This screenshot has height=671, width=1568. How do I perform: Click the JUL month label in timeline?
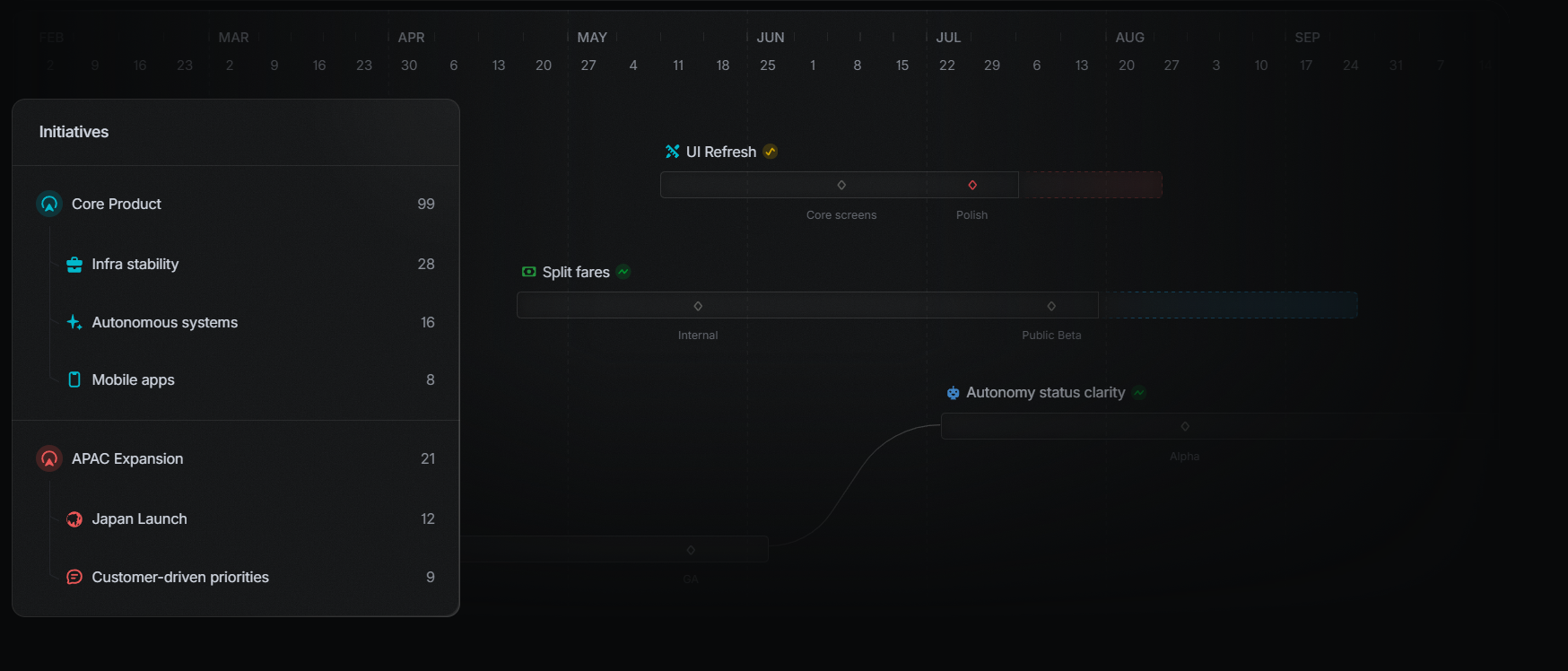tap(948, 38)
